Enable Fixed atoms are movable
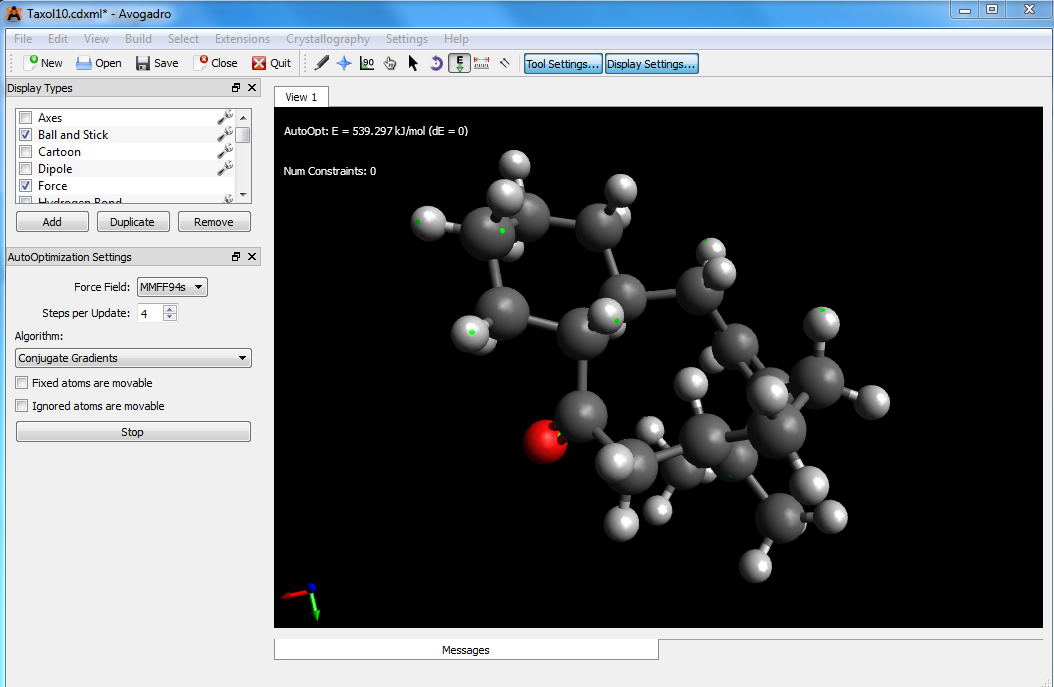The image size is (1054, 687). (x=22, y=383)
